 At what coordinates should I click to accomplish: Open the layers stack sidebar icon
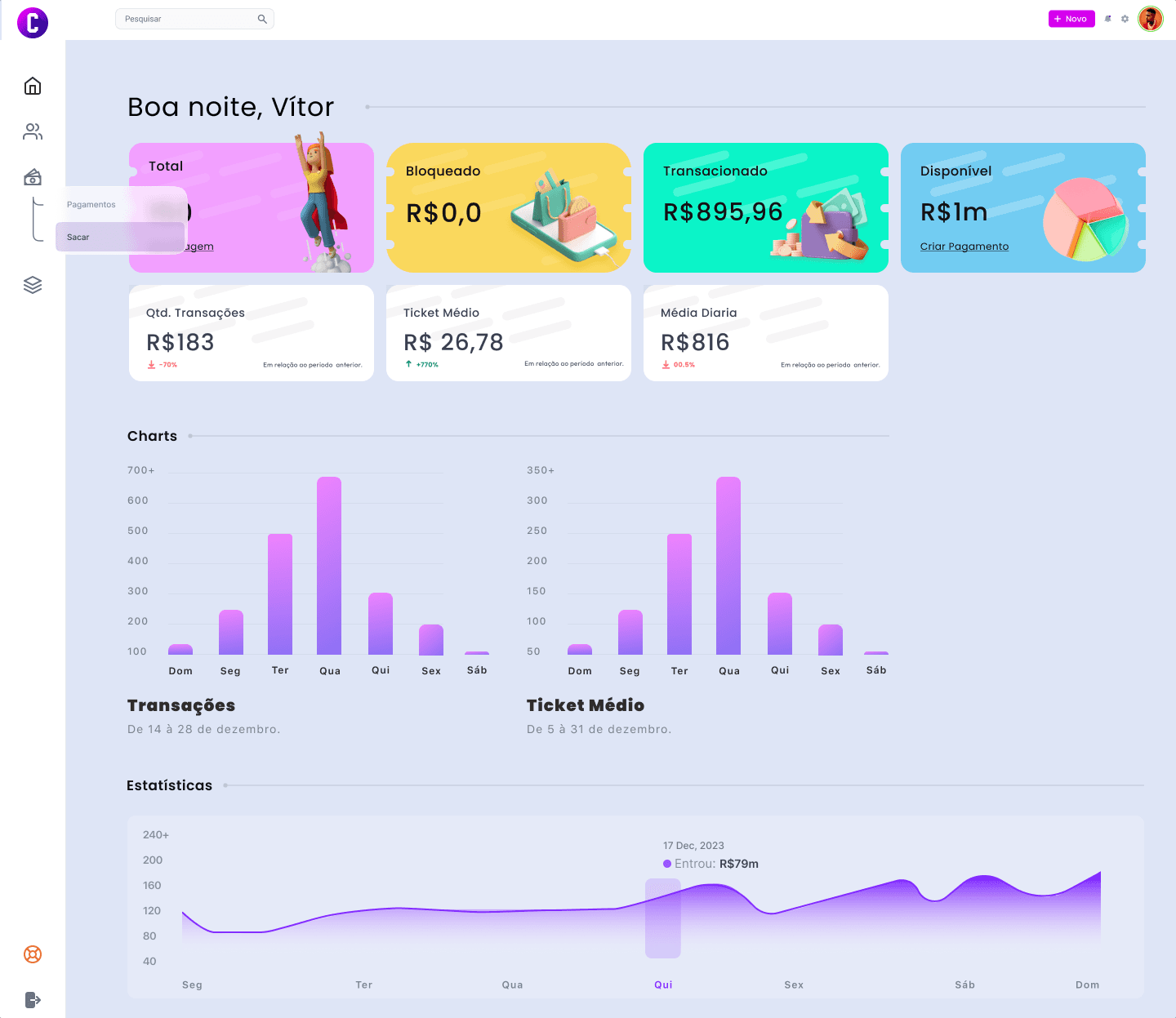click(33, 285)
